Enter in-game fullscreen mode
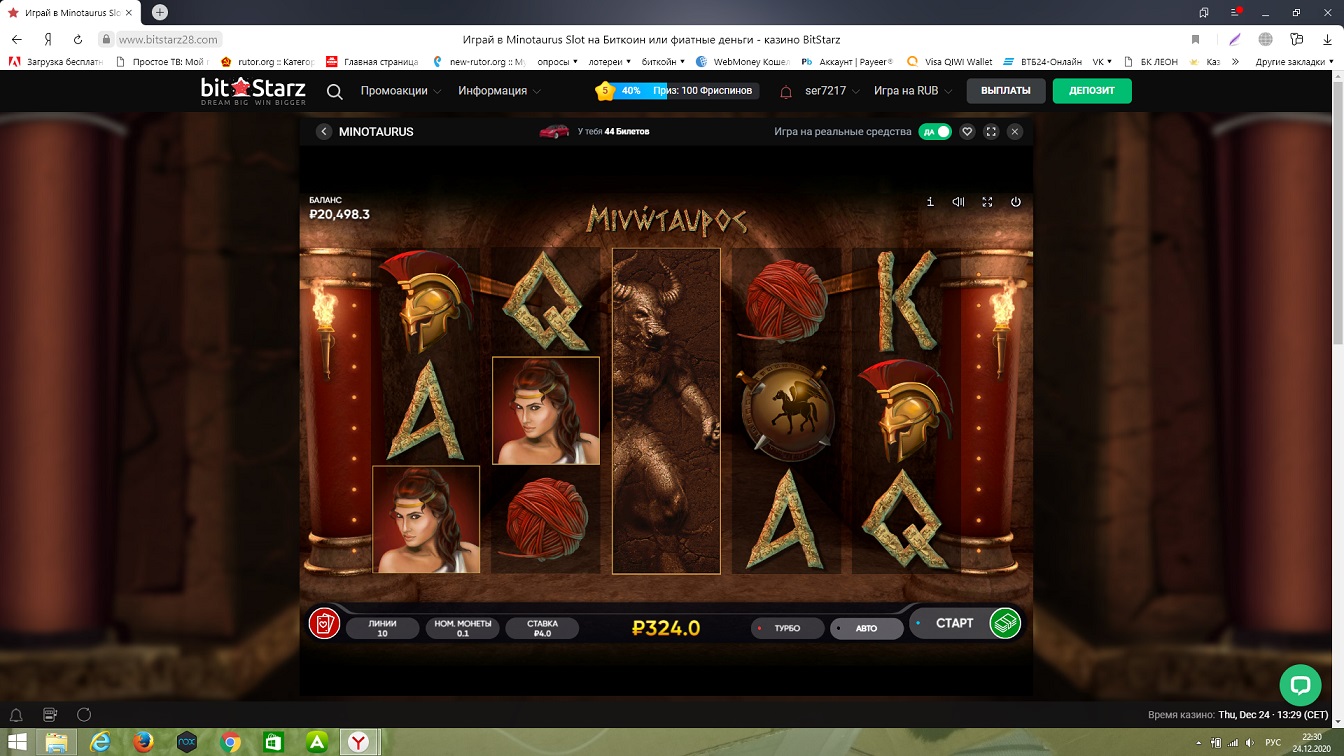 [987, 202]
